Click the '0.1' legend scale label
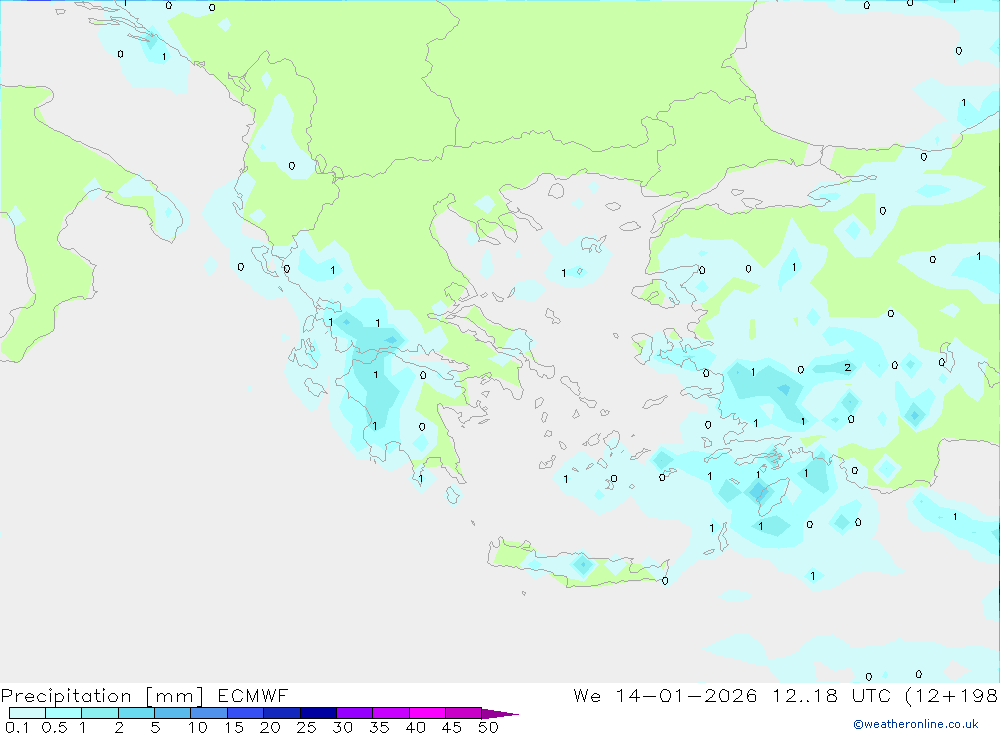The image size is (1000, 733). coord(17,727)
